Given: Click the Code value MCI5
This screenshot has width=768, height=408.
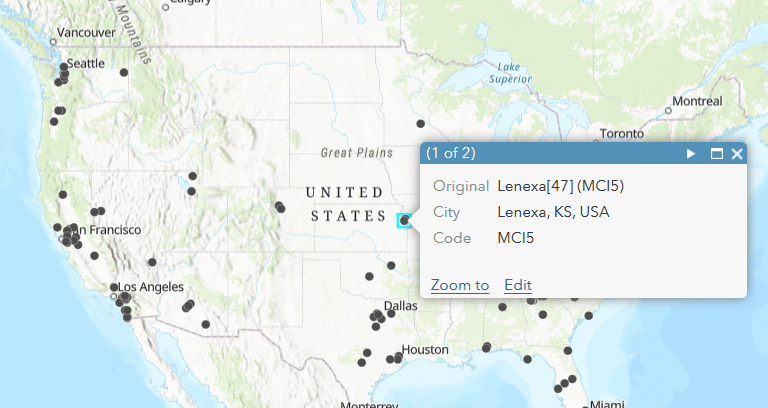Looking at the screenshot, I should [515, 238].
